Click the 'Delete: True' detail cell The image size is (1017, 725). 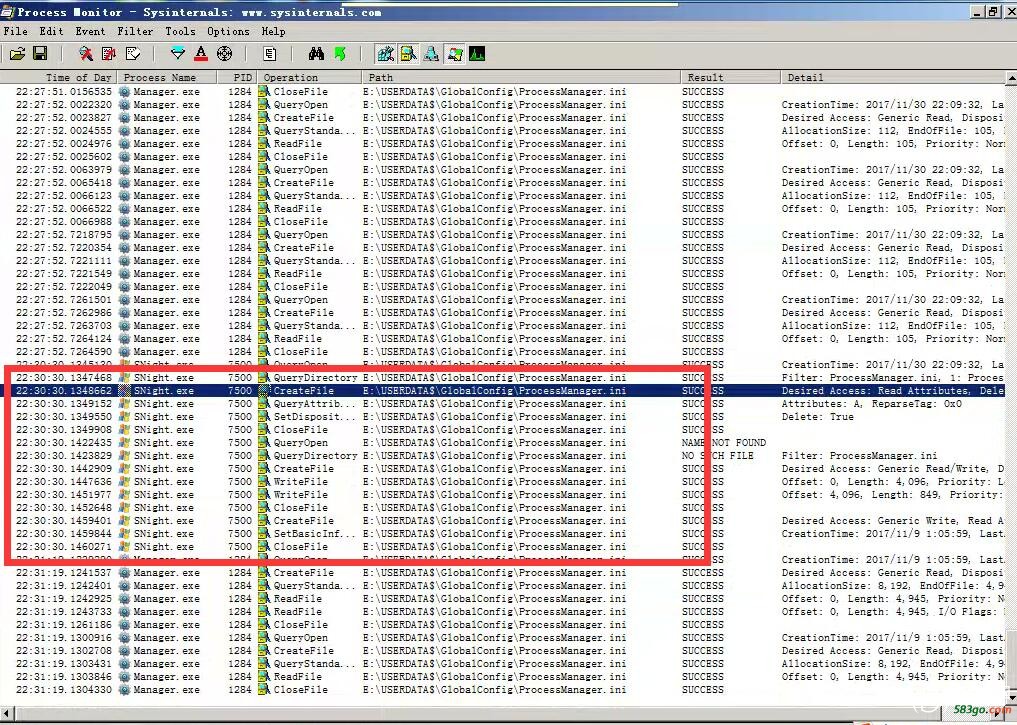[817, 416]
